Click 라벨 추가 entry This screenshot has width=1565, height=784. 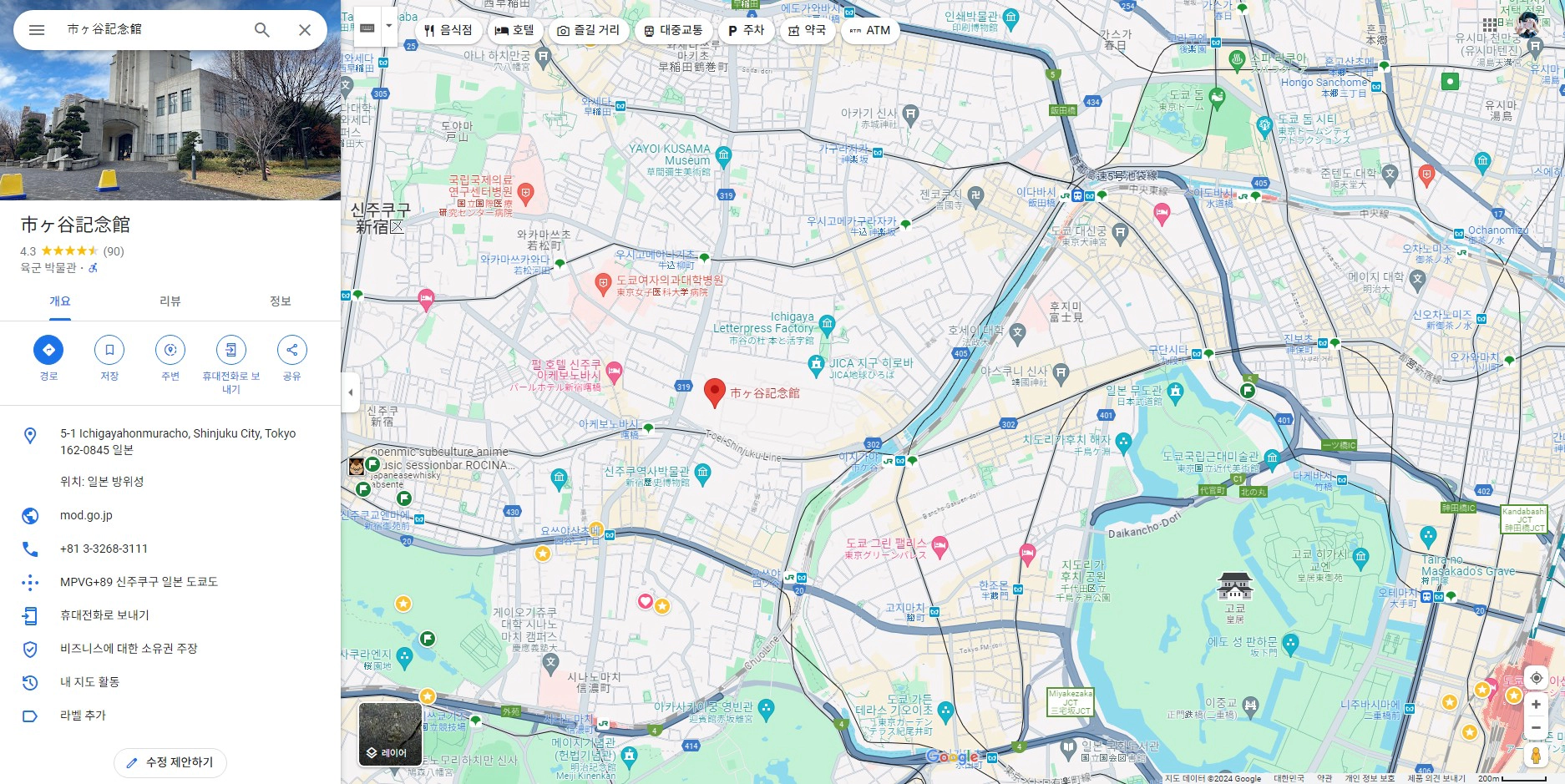coord(170,716)
